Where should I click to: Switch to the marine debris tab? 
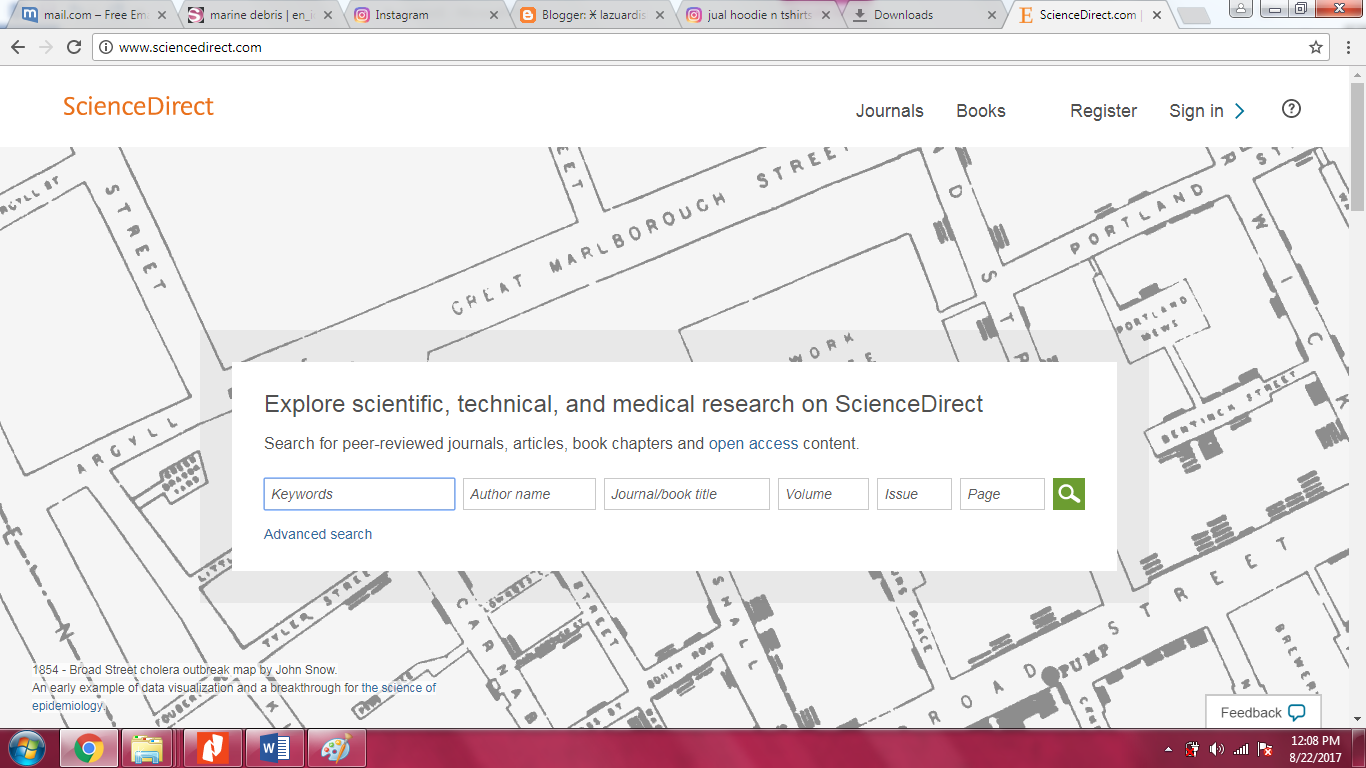[x=258, y=15]
